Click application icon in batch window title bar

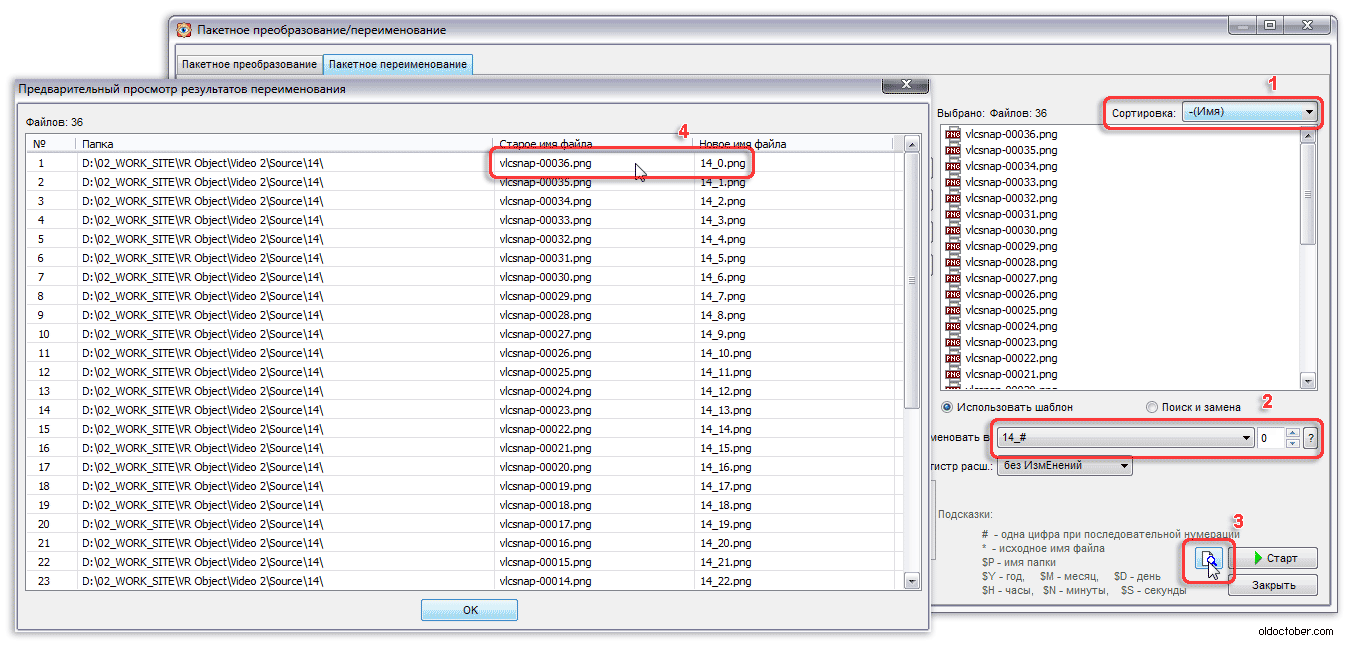coord(184,30)
